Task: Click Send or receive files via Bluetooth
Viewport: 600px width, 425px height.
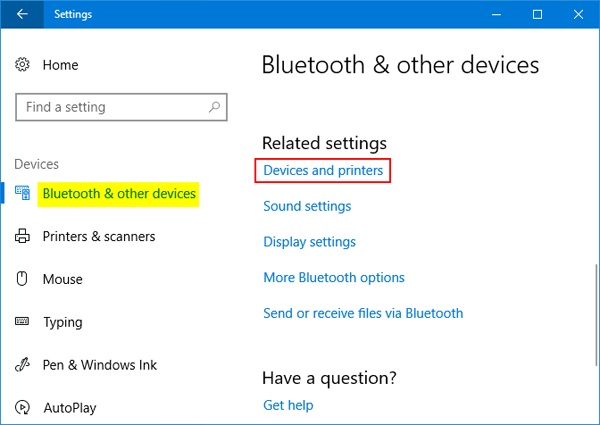Action: [x=363, y=313]
